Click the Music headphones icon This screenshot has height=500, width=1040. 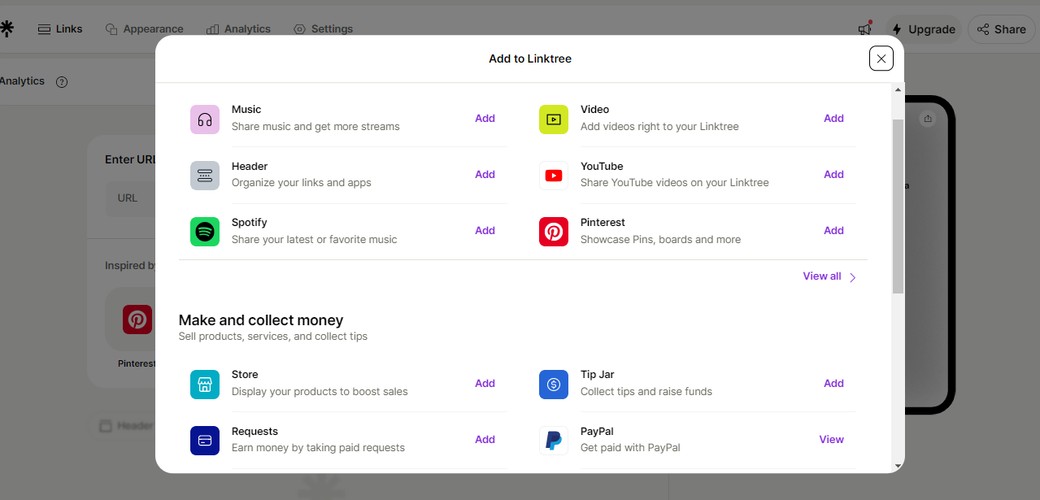coord(204,119)
